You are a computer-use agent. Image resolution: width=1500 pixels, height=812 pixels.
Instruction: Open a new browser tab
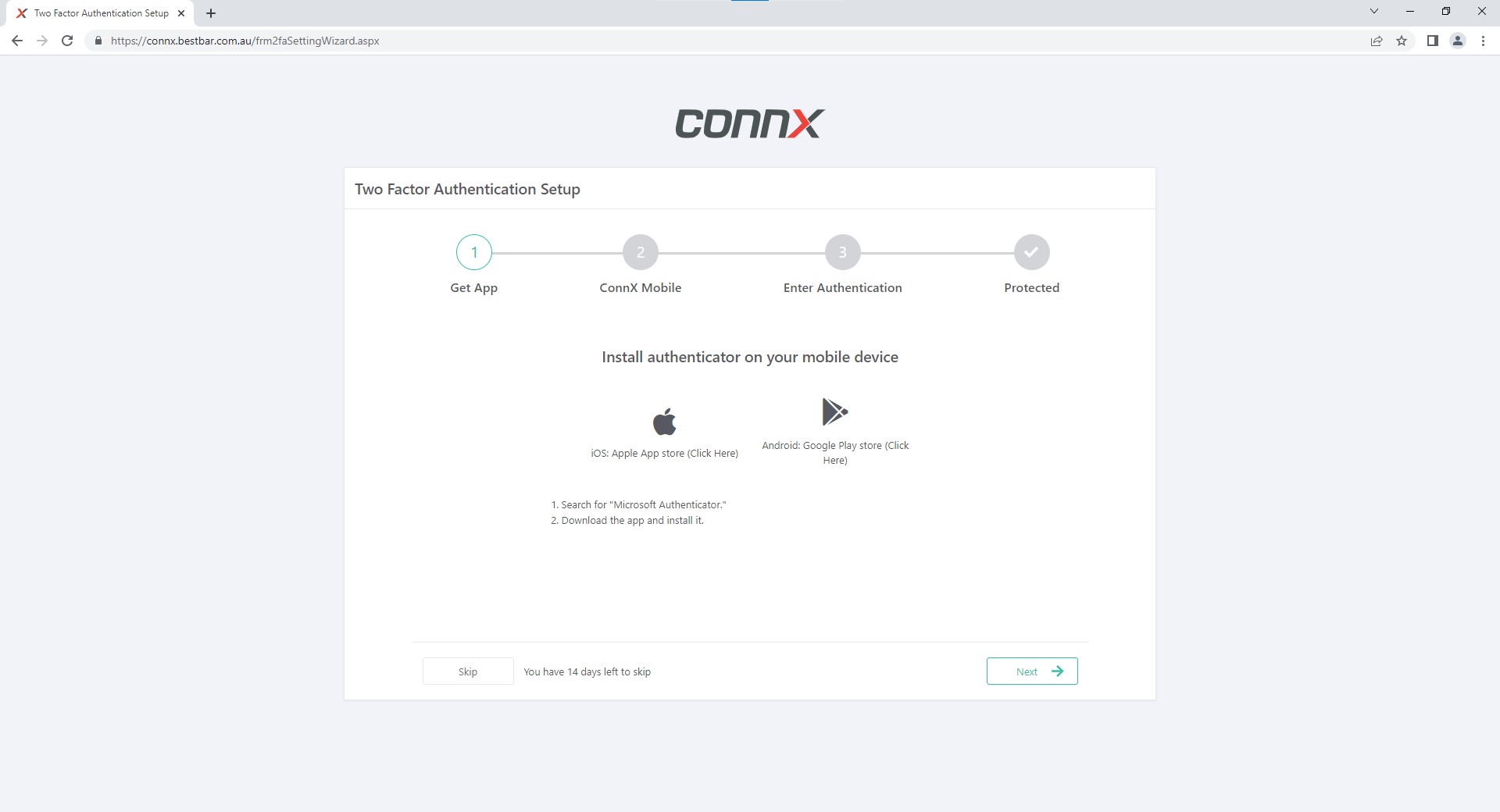click(x=211, y=13)
